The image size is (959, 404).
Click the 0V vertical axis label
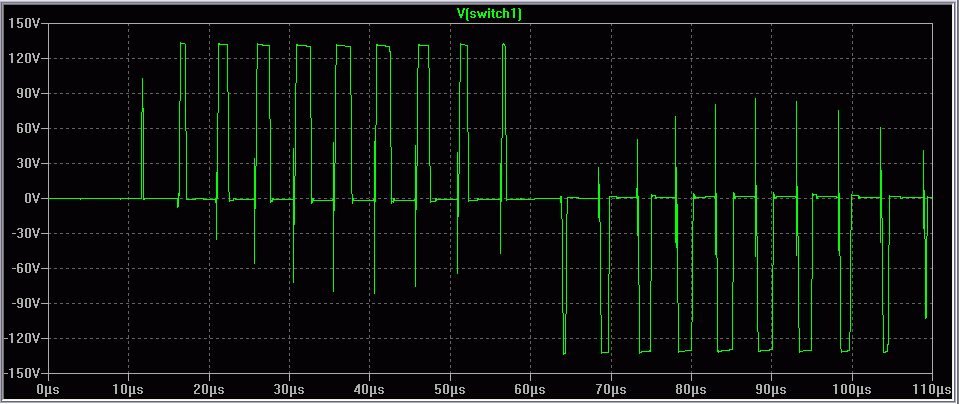tap(31, 199)
